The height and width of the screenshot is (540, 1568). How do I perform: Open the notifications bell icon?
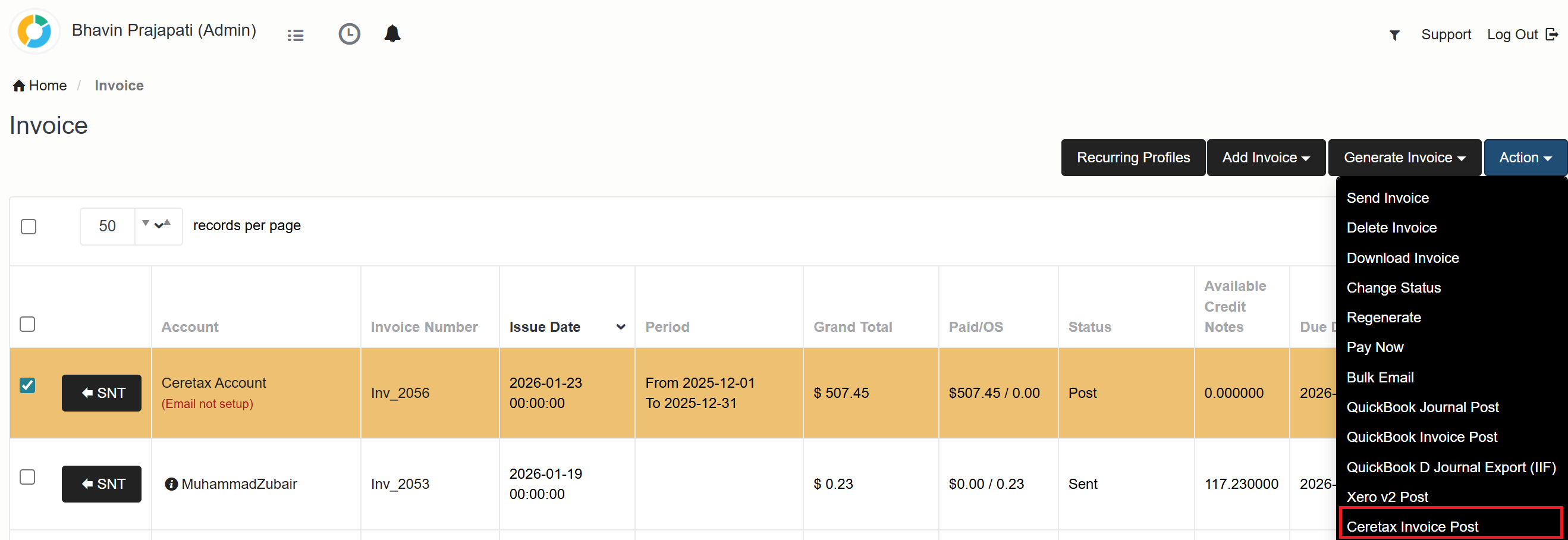[x=392, y=34]
